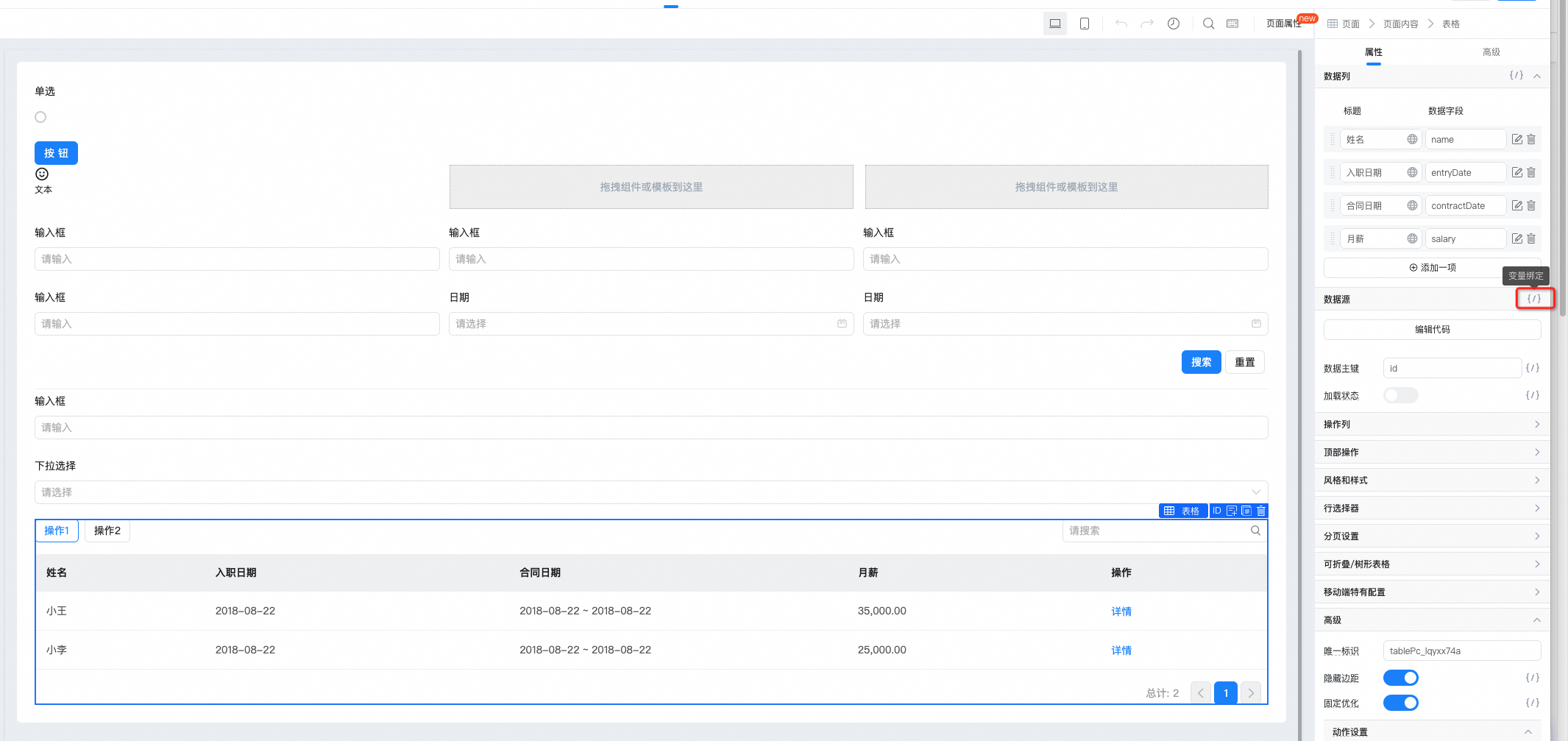Click 编辑代码 for data source
This screenshot has height=741, width=1568.
1432,330
